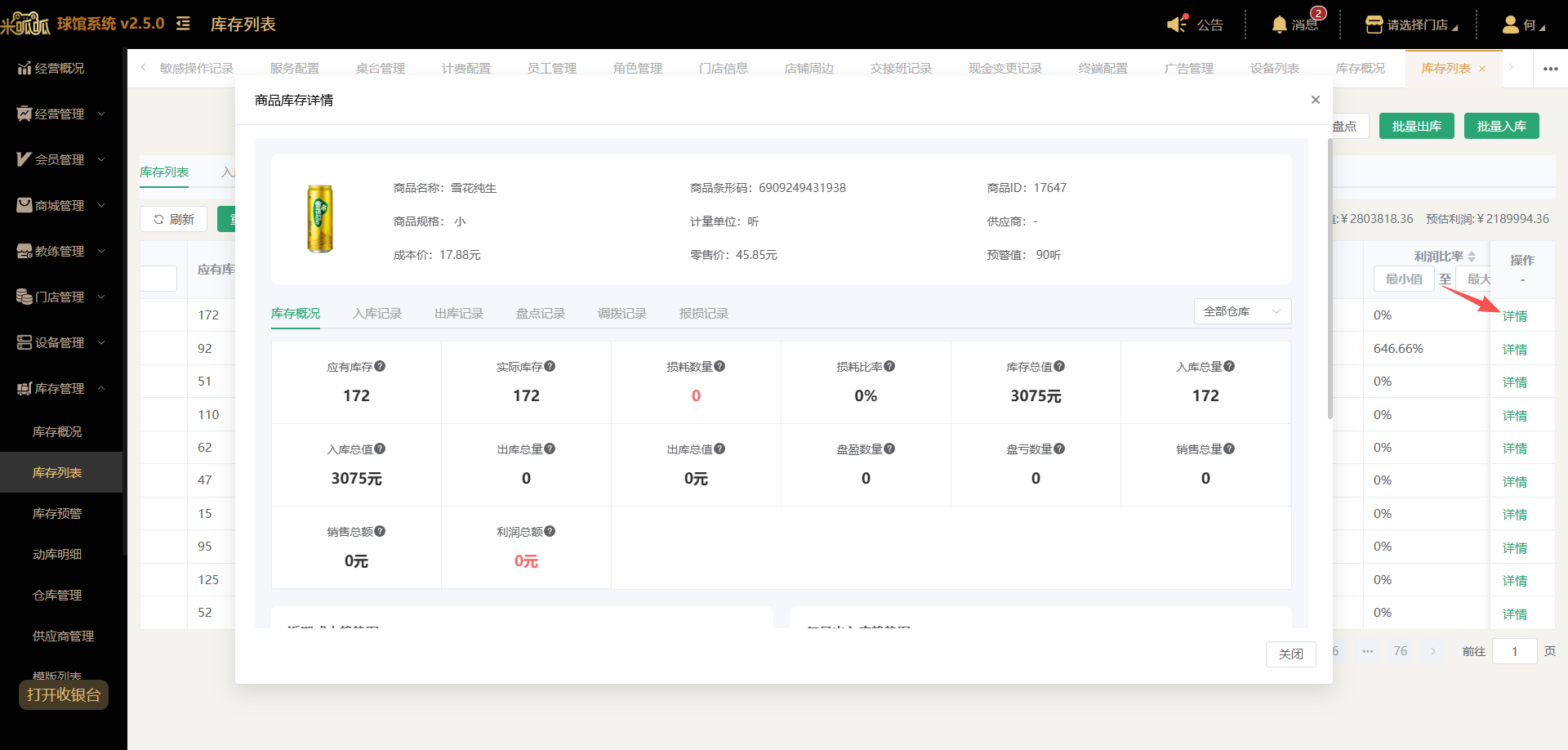
Task: Open the 全部仓库 warehouse dropdown
Action: [x=1242, y=311]
